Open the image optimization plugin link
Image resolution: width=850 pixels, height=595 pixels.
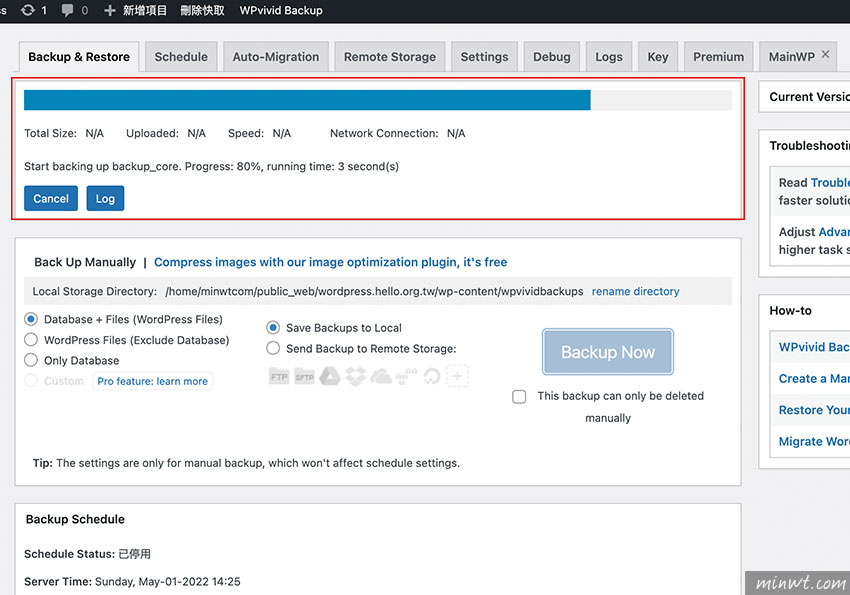331,262
